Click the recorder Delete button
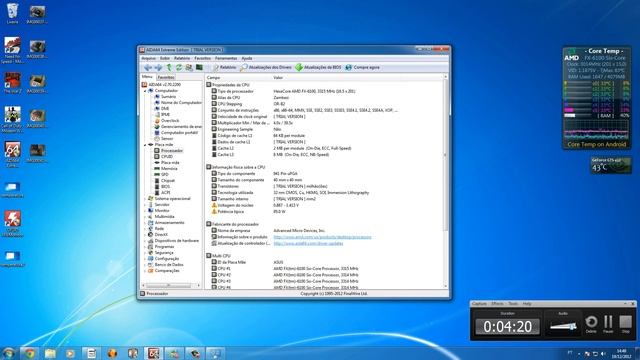Image resolution: width=640 pixels, height=360 pixels. 591,323
